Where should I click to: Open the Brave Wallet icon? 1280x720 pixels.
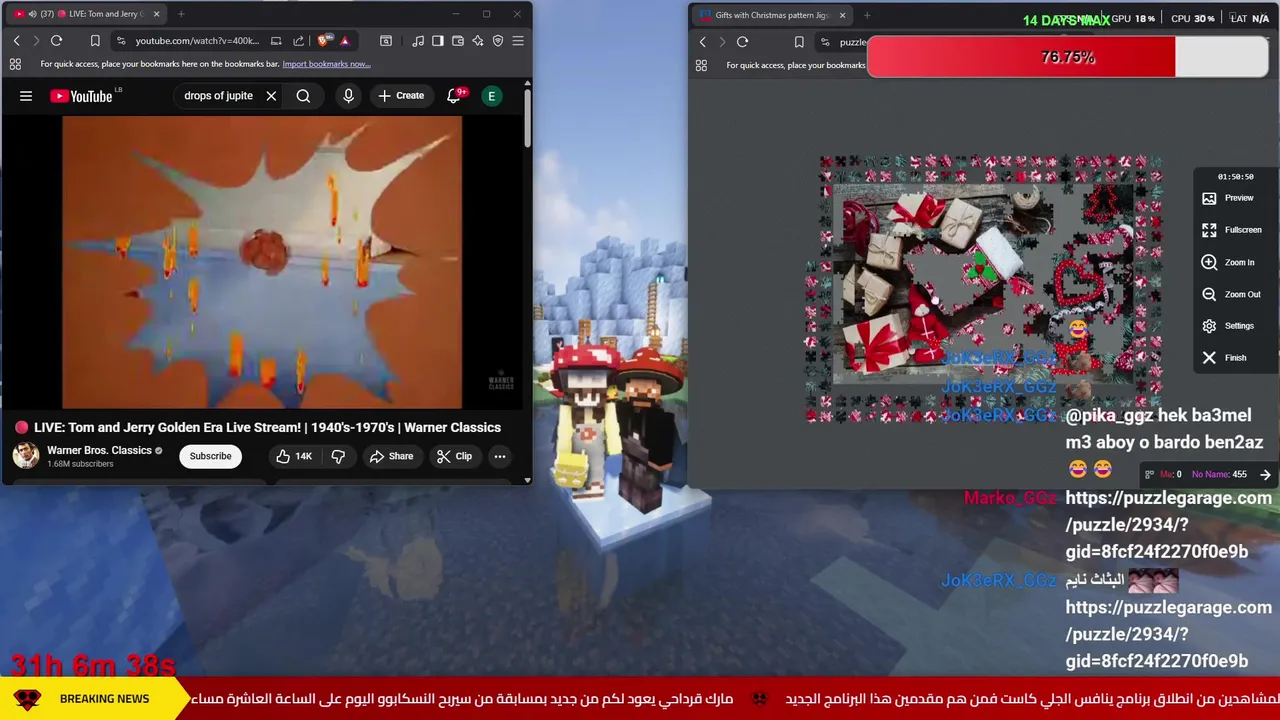pyautogui.click(x=458, y=41)
